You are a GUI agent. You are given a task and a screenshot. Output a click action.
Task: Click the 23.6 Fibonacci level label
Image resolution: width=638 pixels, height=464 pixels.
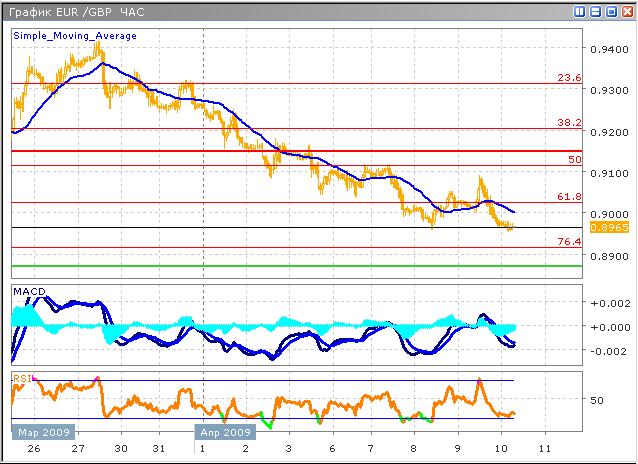[569, 77]
